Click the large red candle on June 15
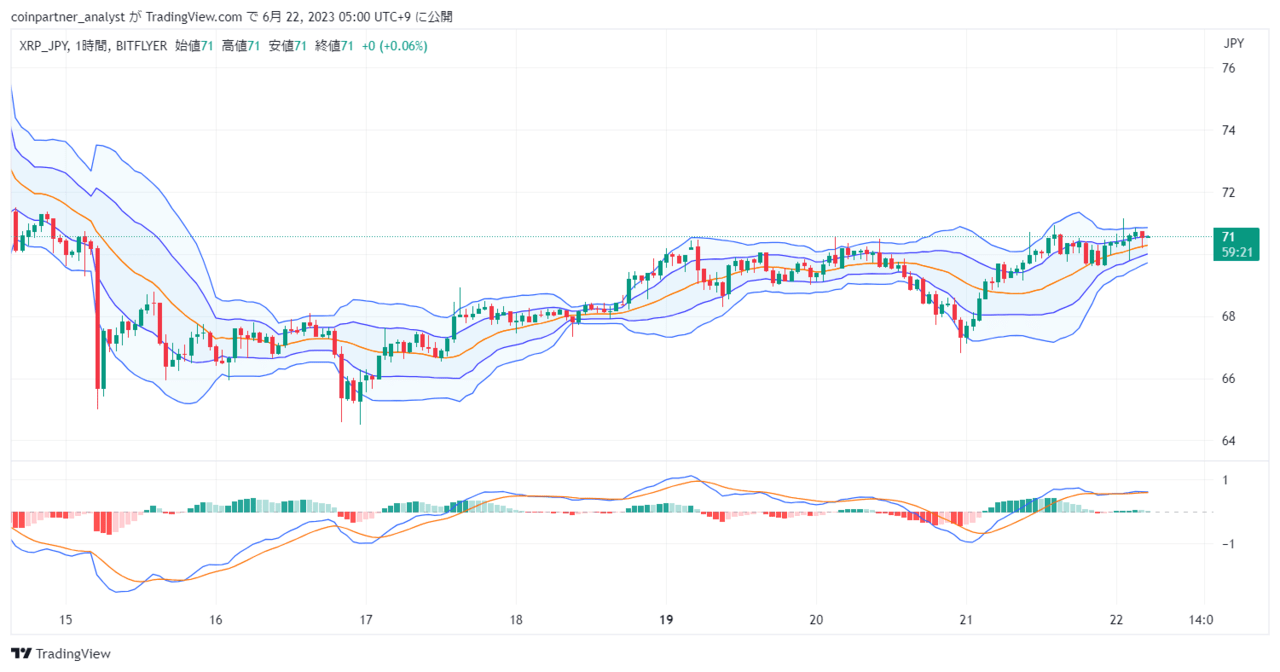Image resolution: width=1280 pixels, height=672 pixels. click(99, 316)
